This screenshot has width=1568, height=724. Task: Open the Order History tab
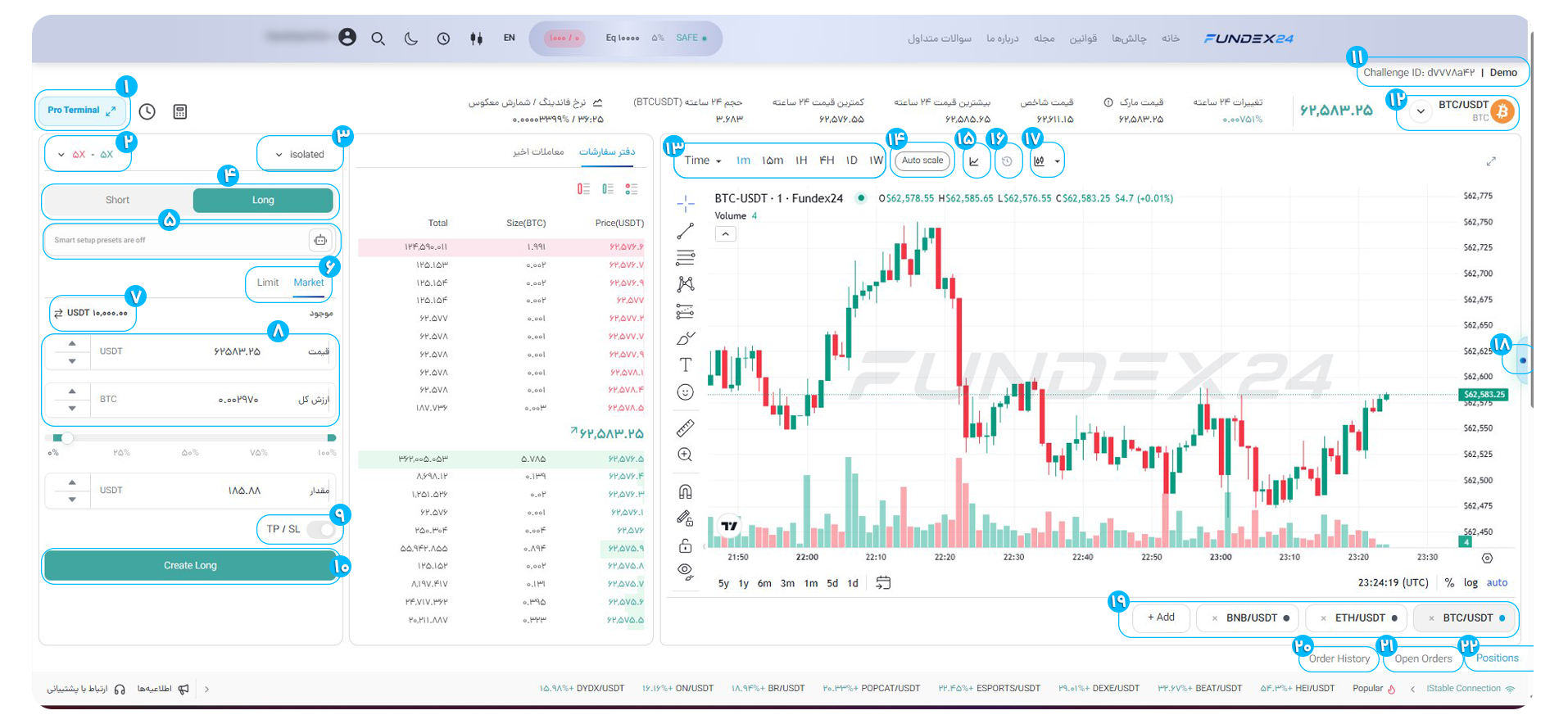(x=1339, y=658)
